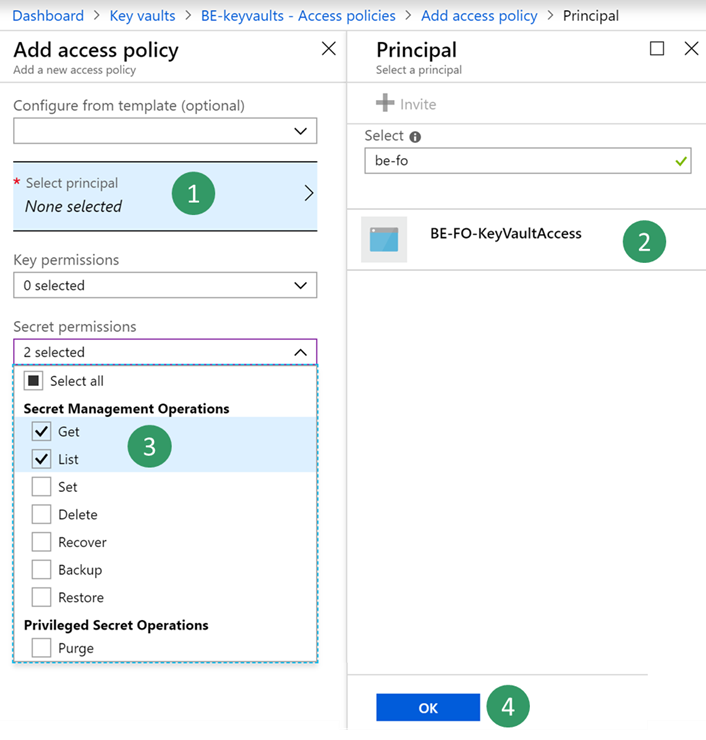Enable the Set secret permission
This screenshot has width=706, height=740.
(x=42, y=487)
